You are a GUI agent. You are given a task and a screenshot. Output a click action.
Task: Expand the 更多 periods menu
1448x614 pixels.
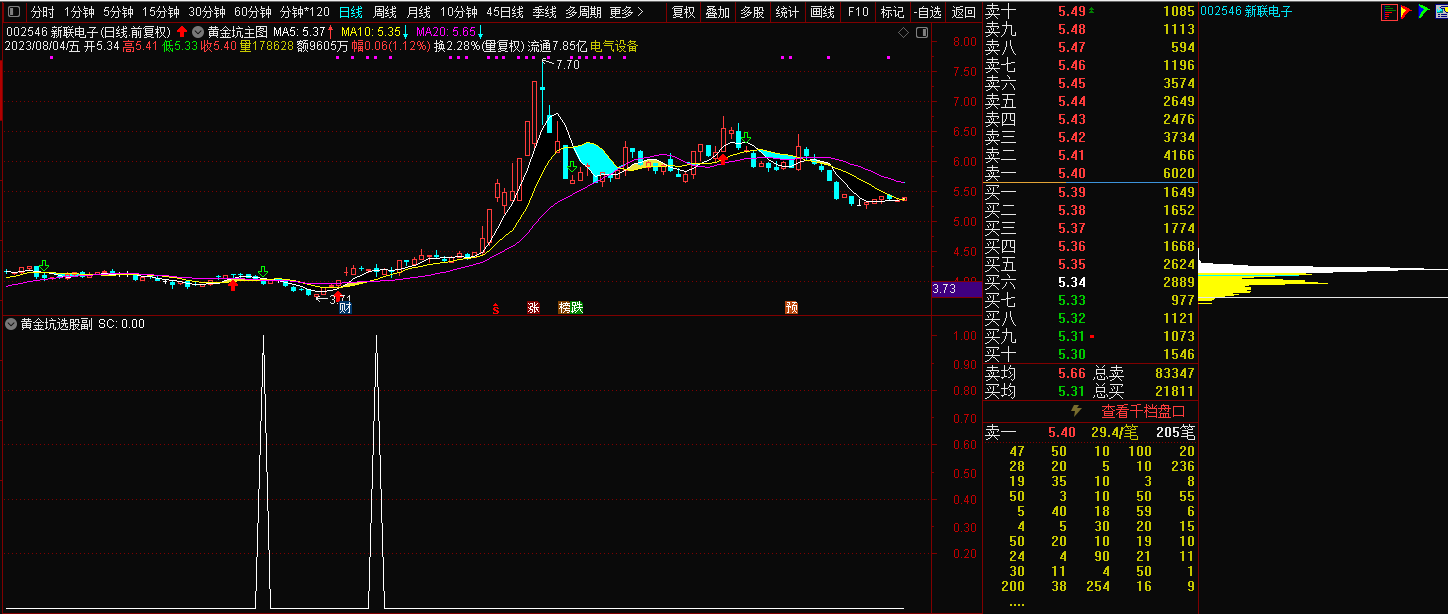point(626,13)
